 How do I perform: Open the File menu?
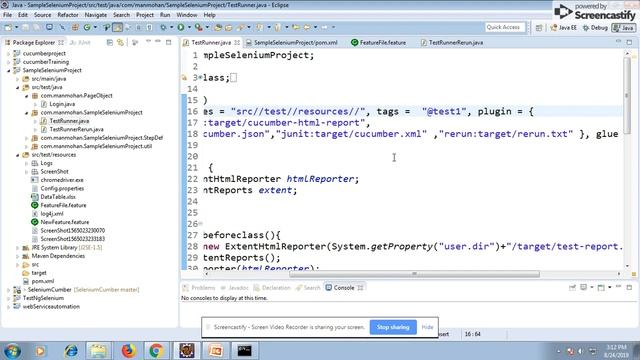click(7, 15)
